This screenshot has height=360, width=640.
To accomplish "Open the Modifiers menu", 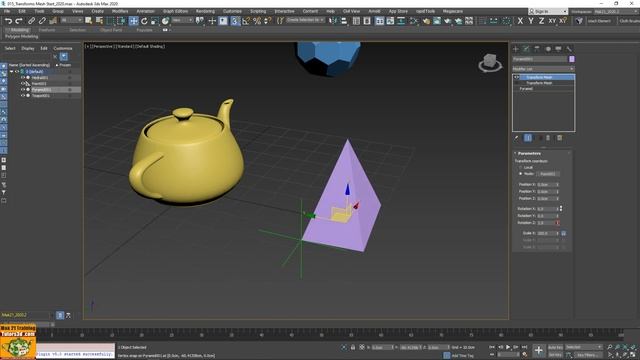I will [x=120, y=11].
